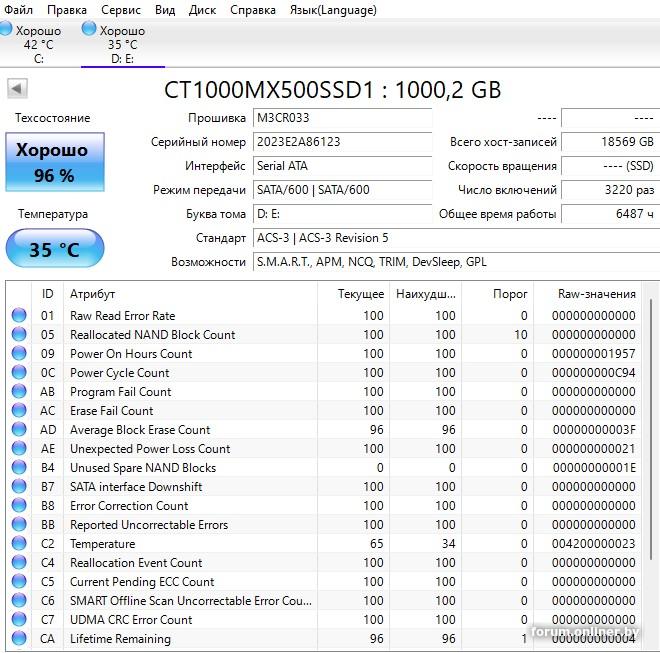Select the Reallocated NAND Block Count row
The width and height of the screenshot is (660, 653).
coord(152,335)
